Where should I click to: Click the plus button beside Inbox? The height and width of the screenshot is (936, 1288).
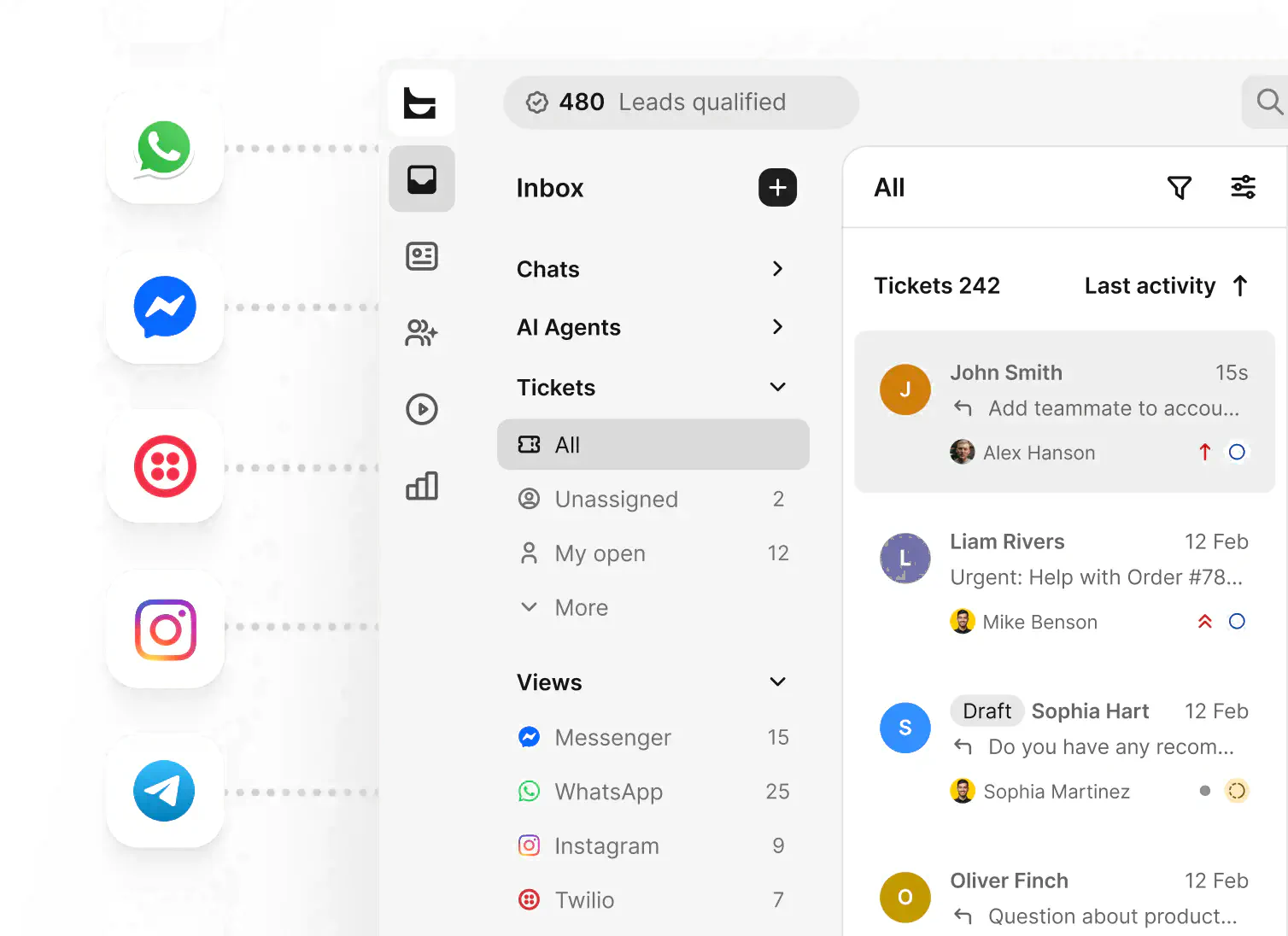[777, 187]
